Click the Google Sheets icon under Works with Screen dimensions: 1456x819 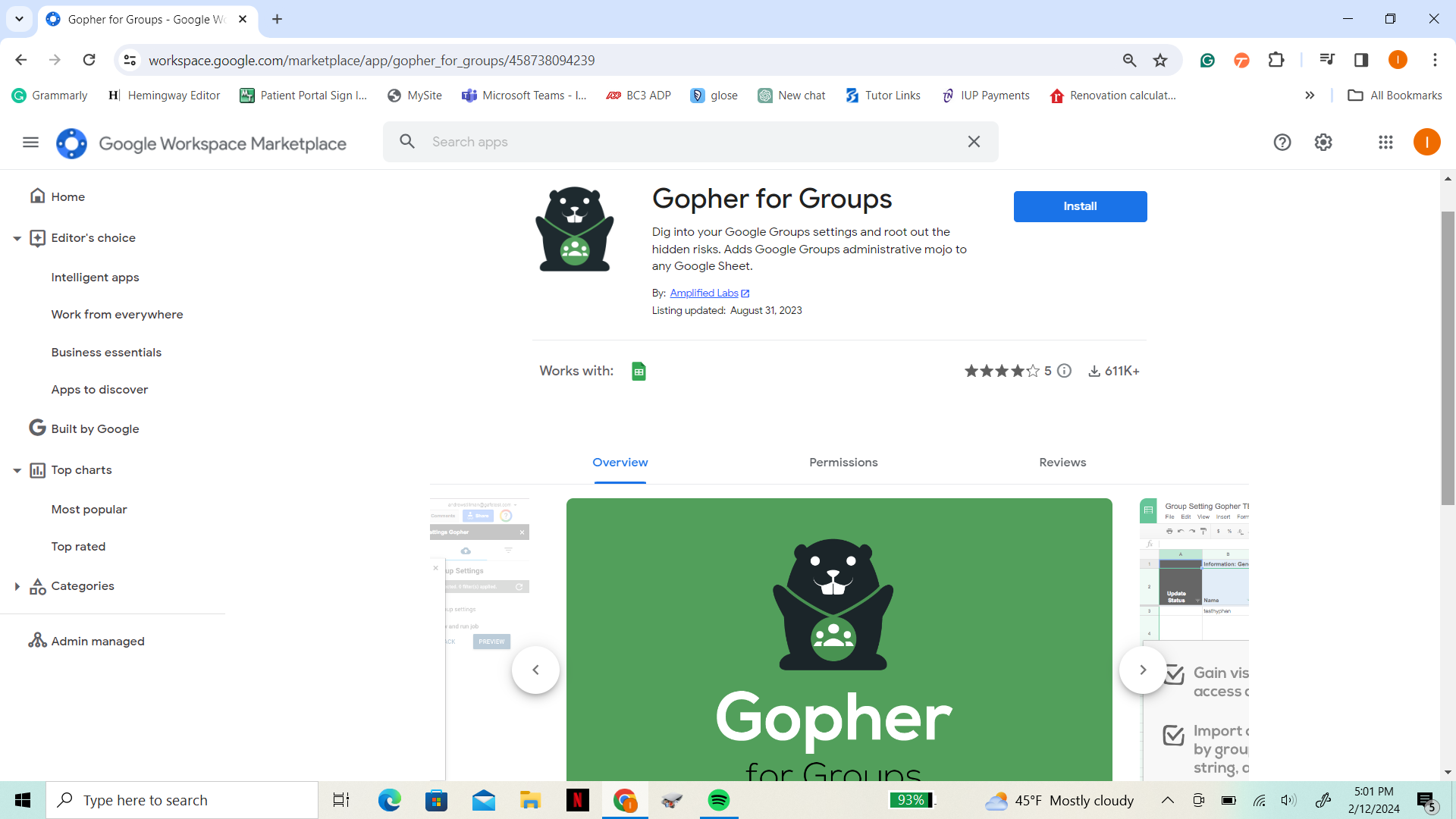[x=639, y=371]
